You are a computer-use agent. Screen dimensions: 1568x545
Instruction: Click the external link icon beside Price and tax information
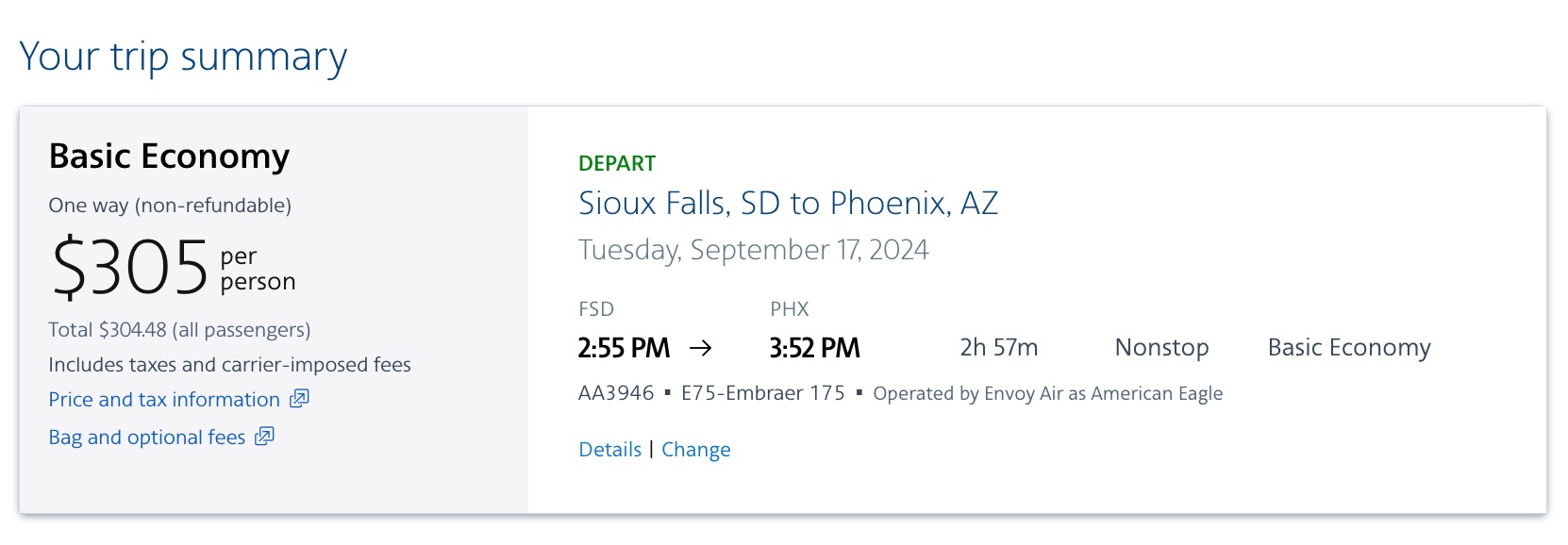point(297,400)
